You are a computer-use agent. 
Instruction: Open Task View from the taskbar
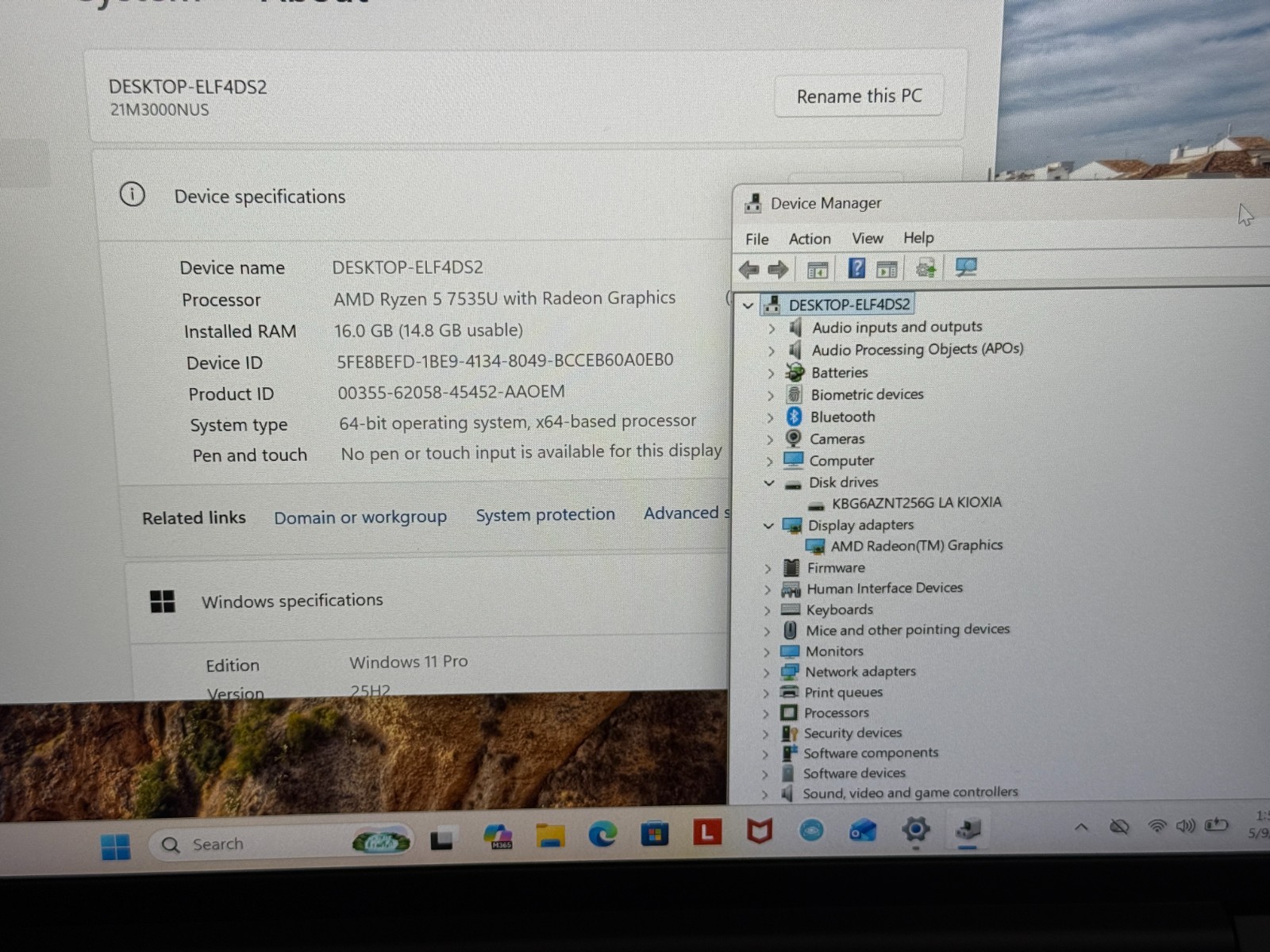[442, 839]
